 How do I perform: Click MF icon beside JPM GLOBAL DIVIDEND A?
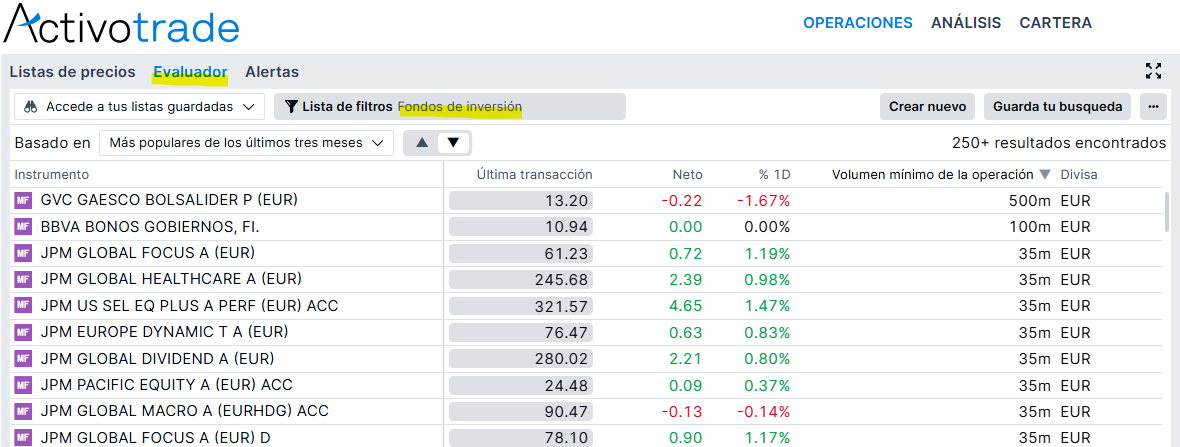[23, 359]
